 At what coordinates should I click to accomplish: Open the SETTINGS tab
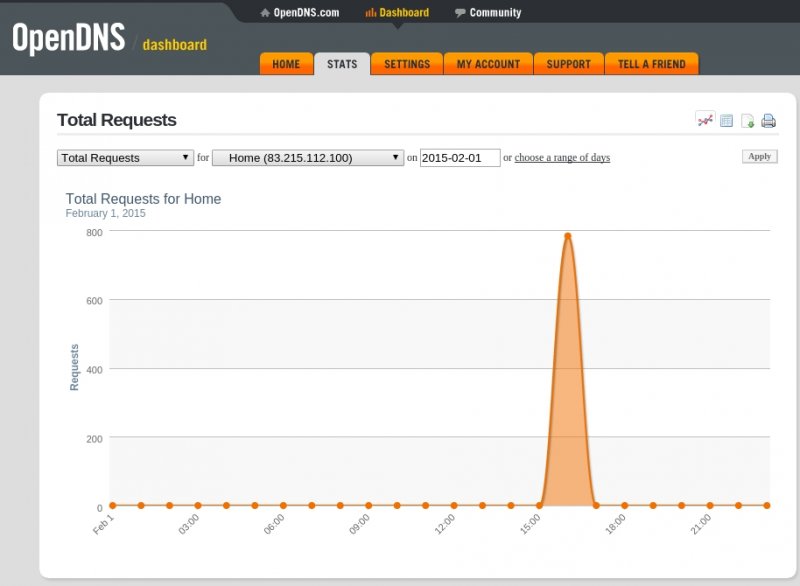407,64
